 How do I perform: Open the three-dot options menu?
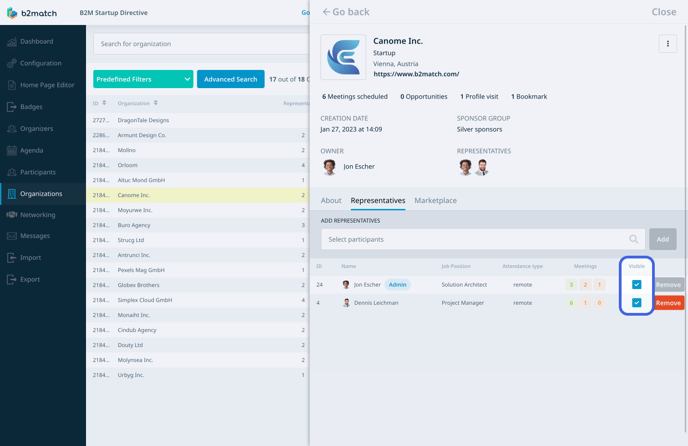667,43
